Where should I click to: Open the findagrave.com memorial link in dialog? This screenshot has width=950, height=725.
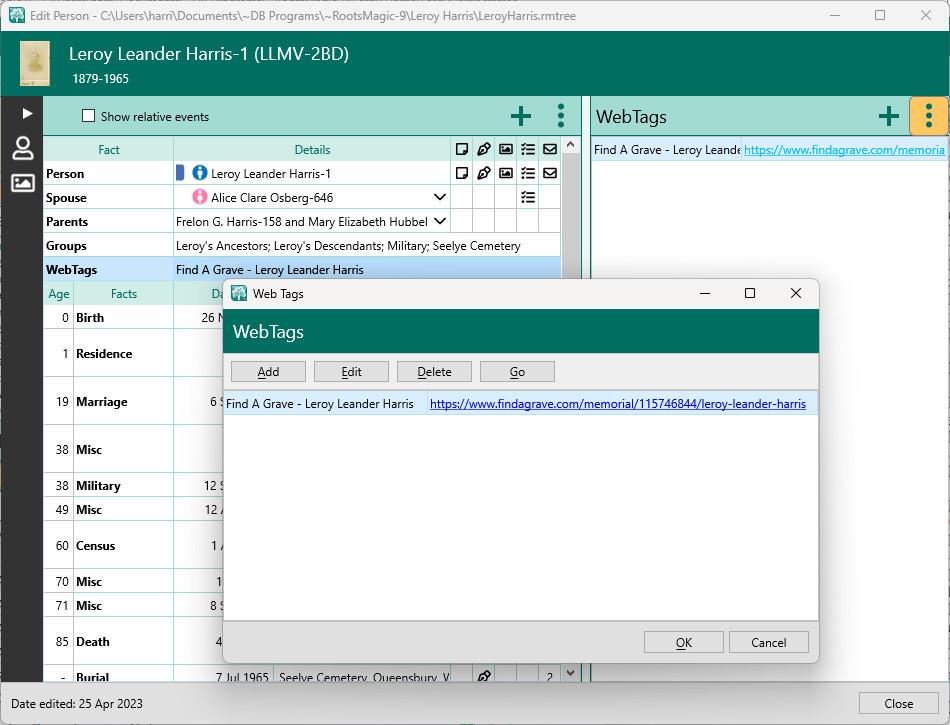(x=617, y=404)
